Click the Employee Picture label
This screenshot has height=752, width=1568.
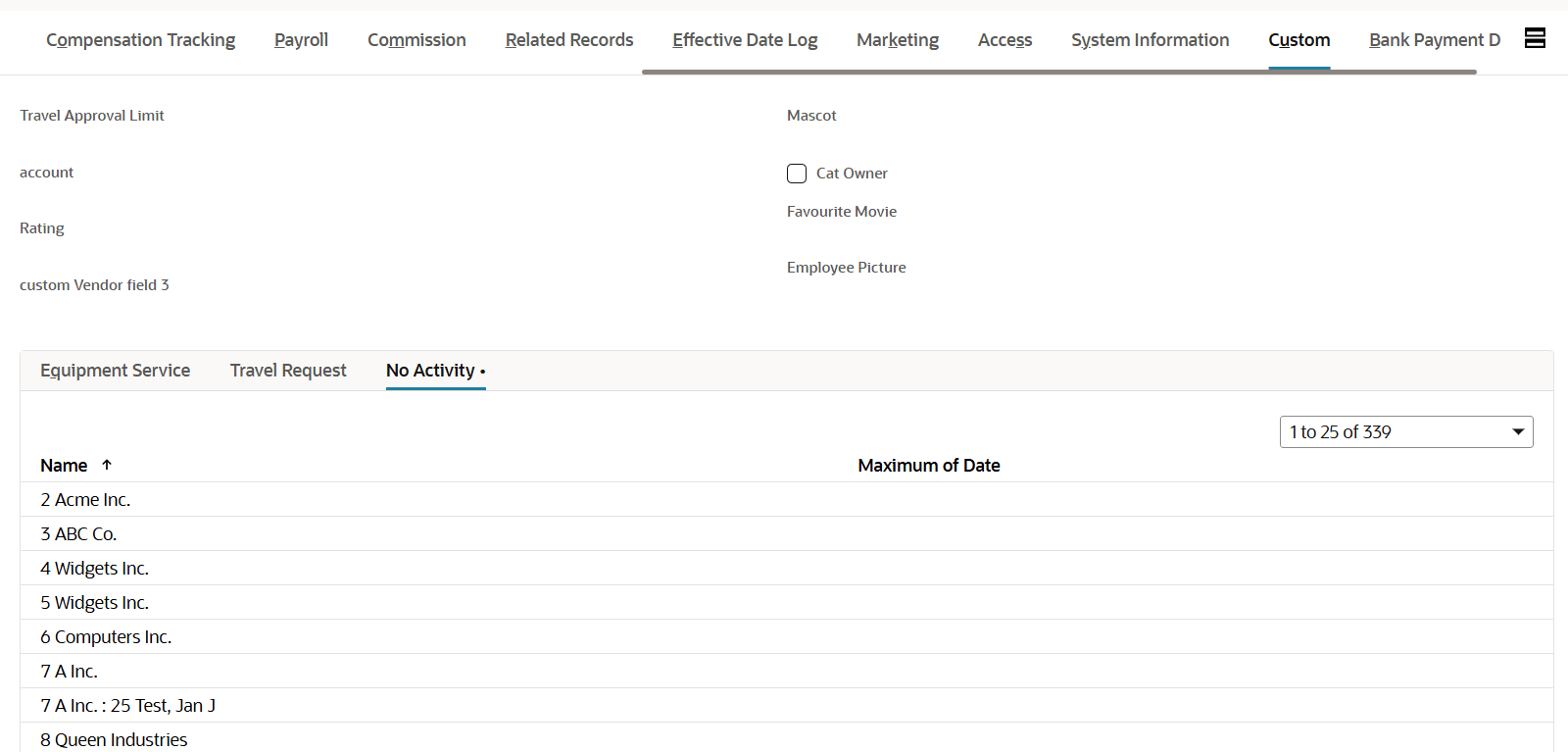847,268
